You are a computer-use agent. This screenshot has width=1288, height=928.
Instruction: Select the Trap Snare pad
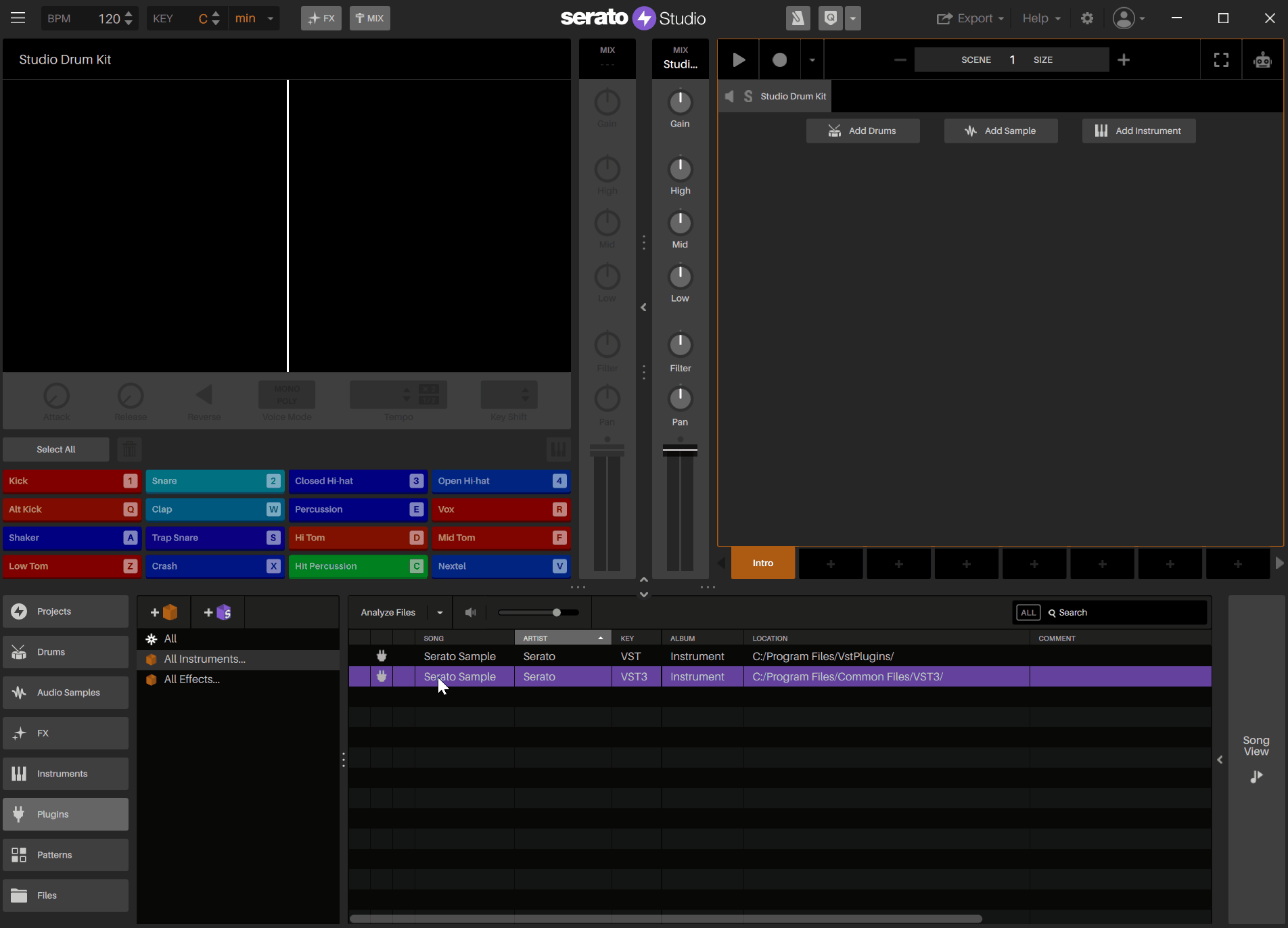pyautogui.click(x=215, y=538)
